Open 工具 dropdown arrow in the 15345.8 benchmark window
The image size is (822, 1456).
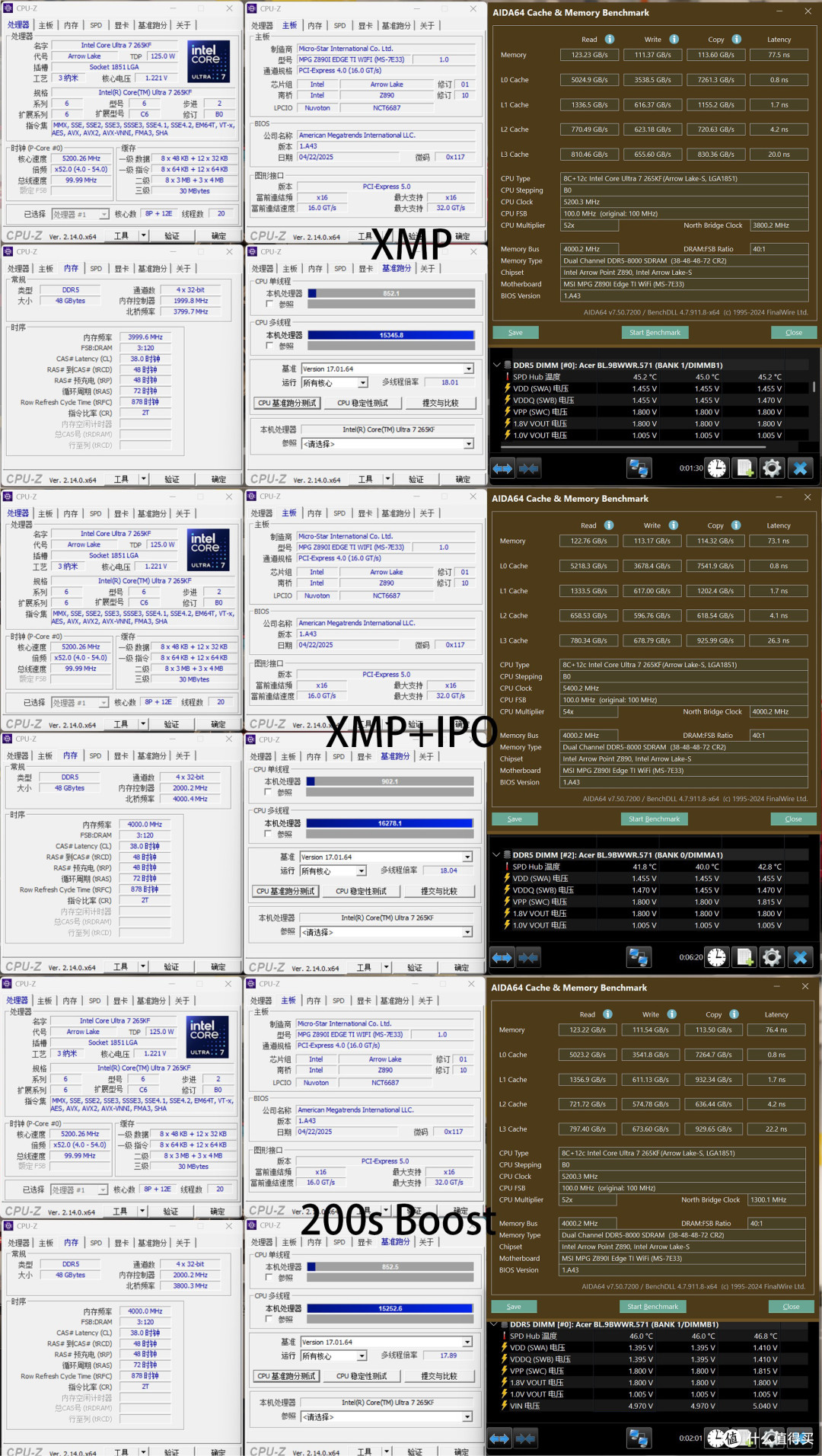click(388, 479)
